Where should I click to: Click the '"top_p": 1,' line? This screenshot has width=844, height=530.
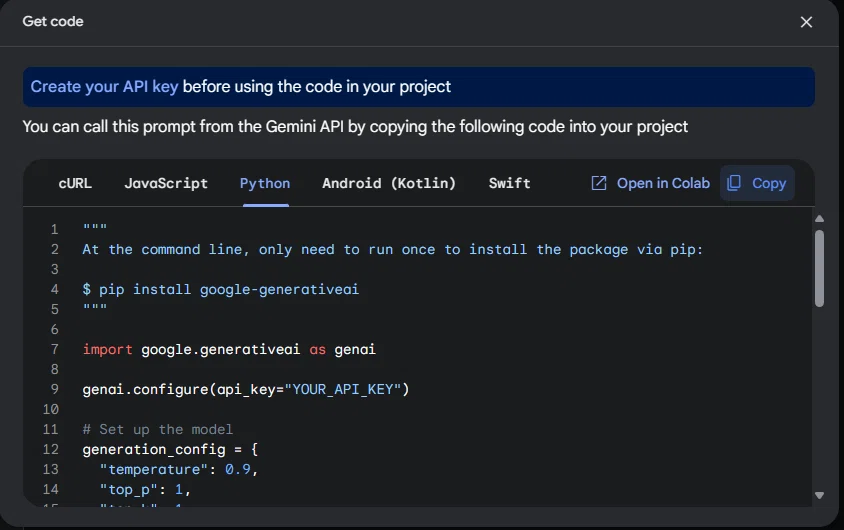145,490
